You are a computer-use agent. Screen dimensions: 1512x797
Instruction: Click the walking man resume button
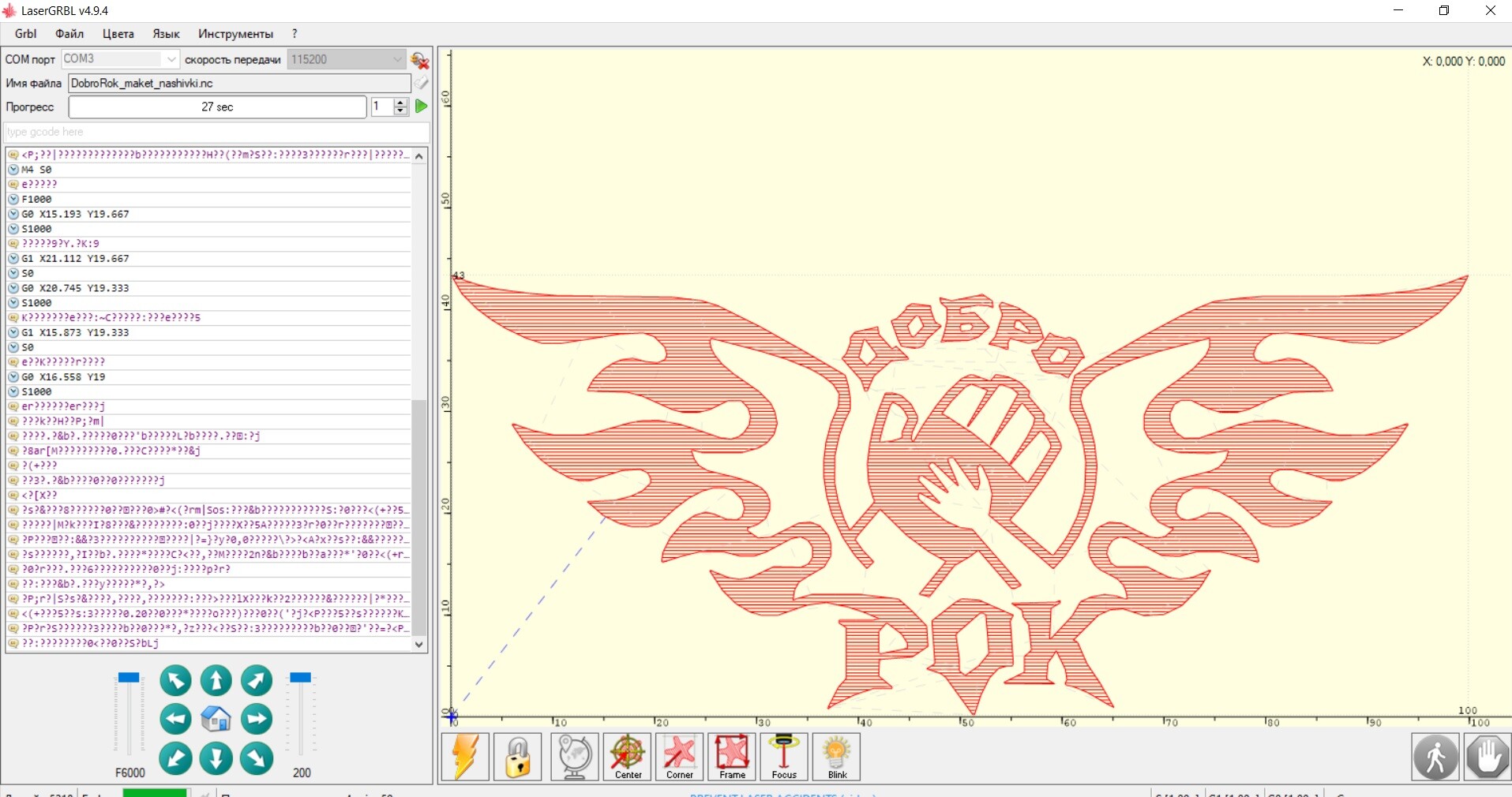pos(1435,757)
